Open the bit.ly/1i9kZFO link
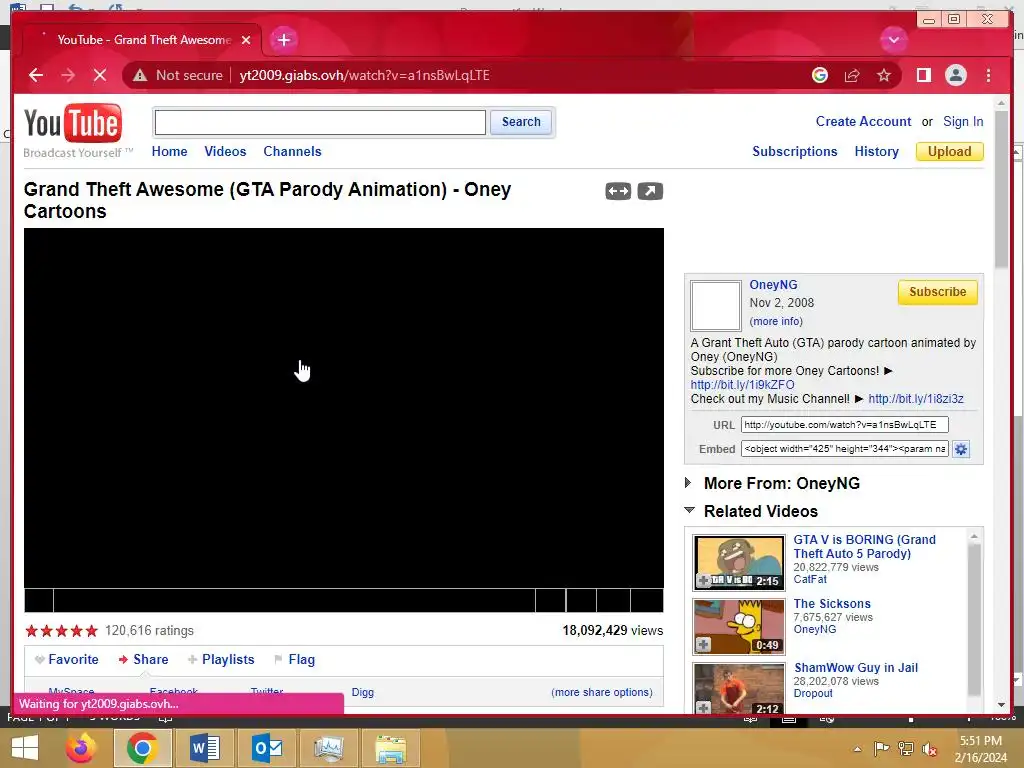The image size is (1024, 768). [743, 385]
